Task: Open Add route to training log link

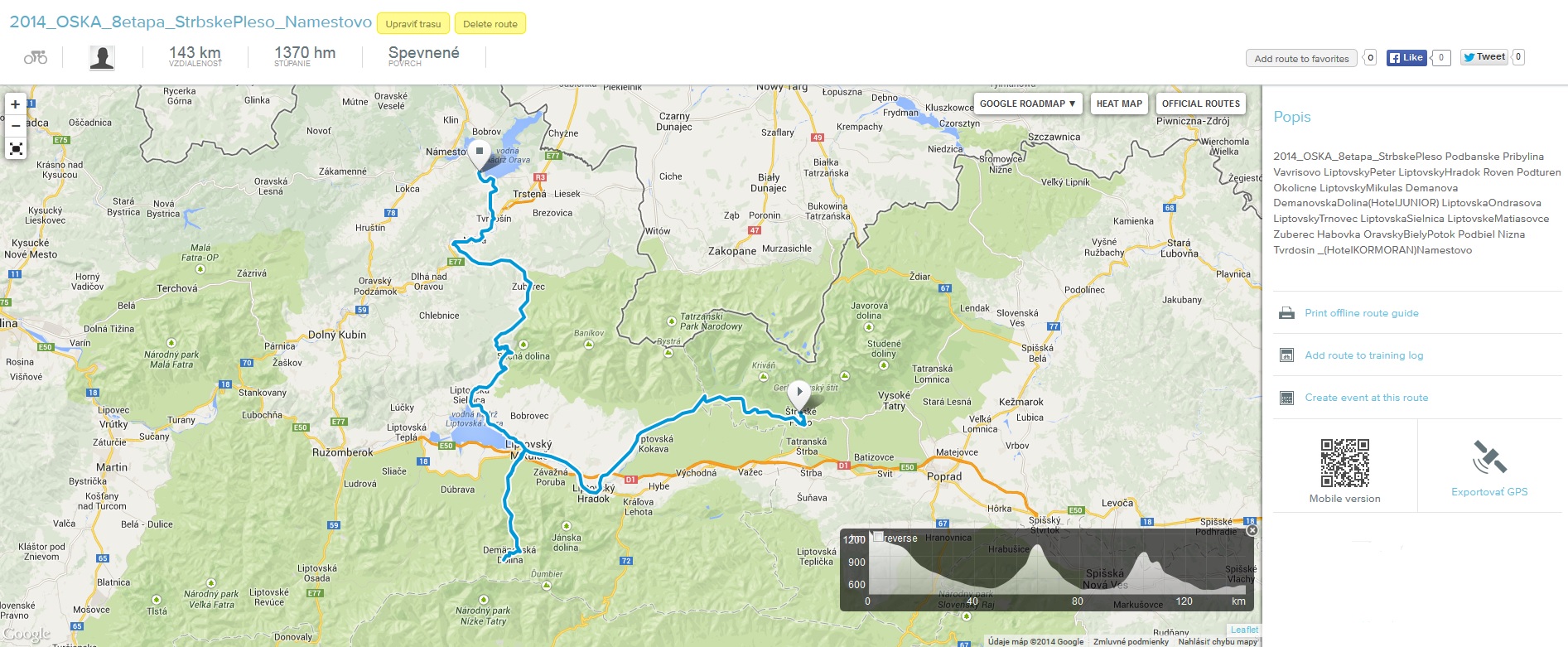Action: click(x=1364, y=355)
